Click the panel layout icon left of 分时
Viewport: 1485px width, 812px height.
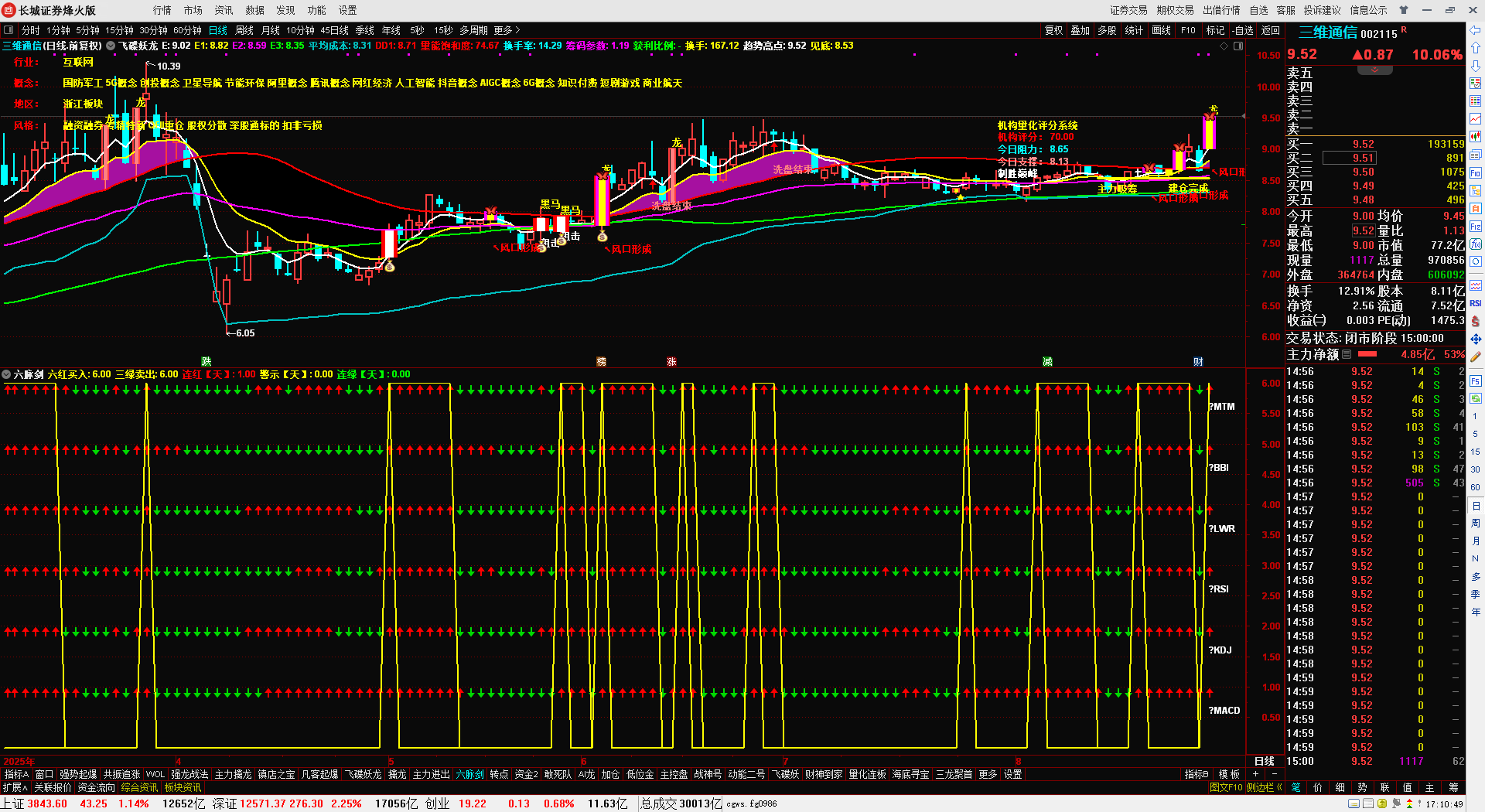pos(9,30)
